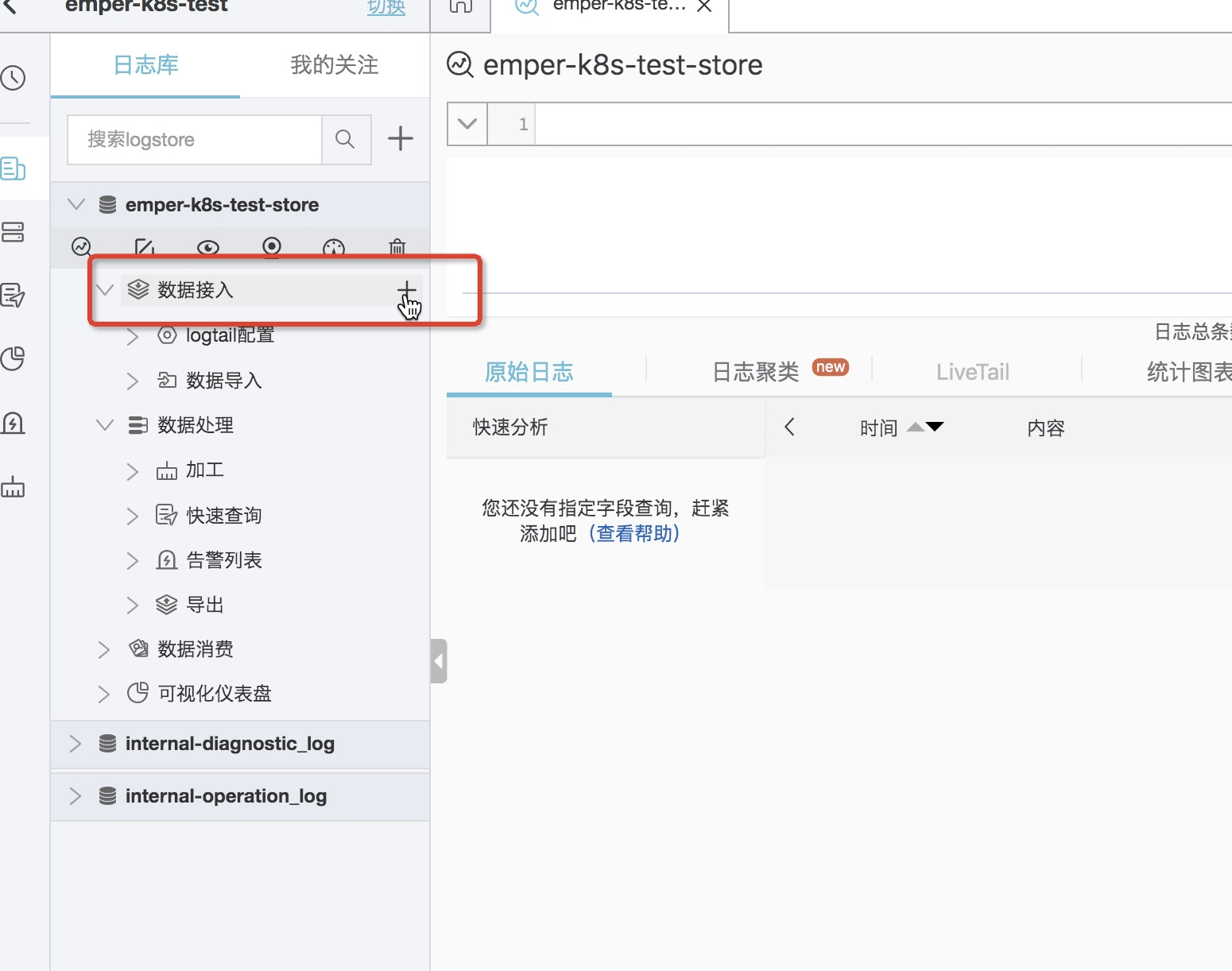Open the query box dropdown chevron

(x=467, y=124)
